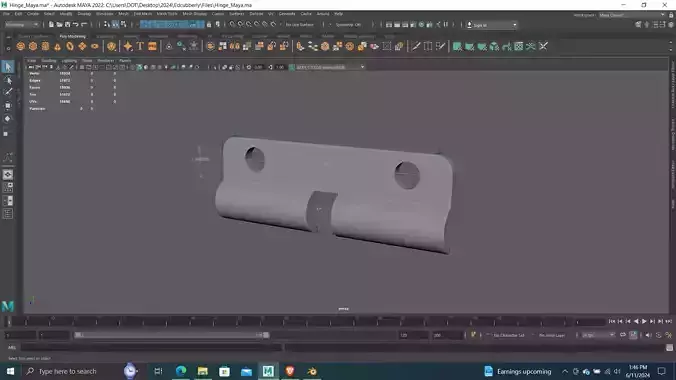Open the Mesh Tools menu

point(167,14)
